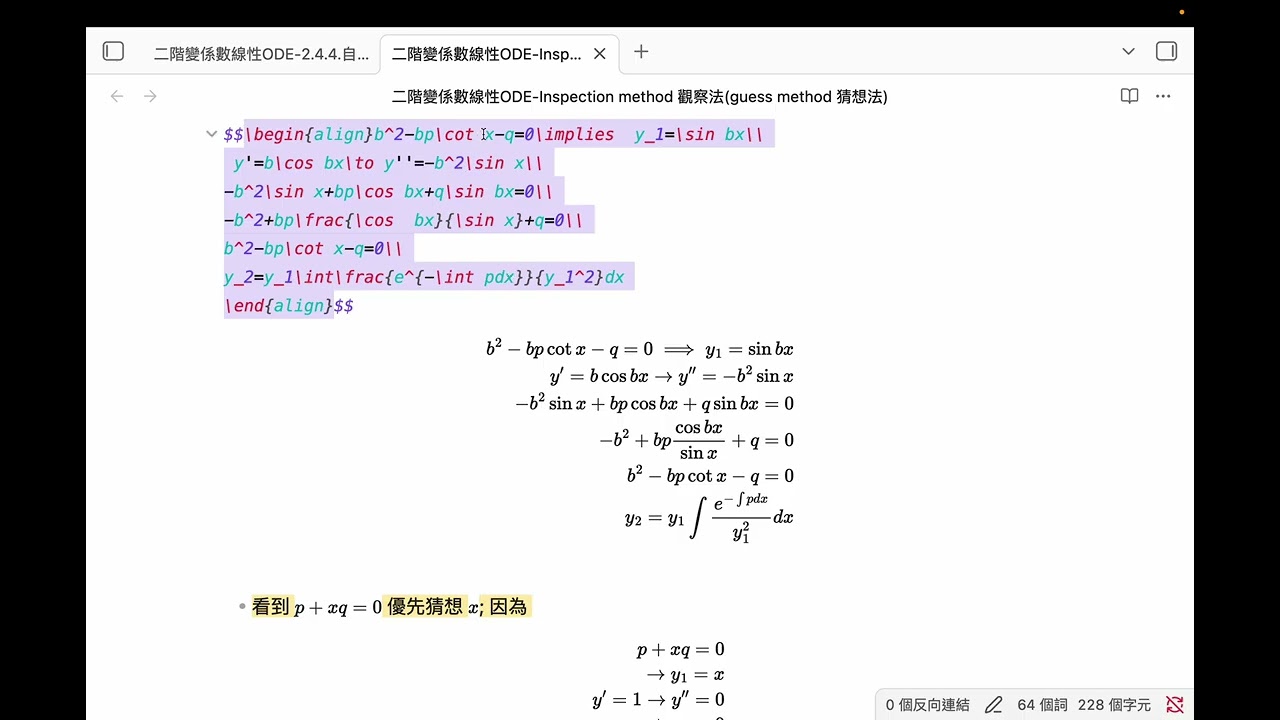Select the active ODE-Insp... tab
Image resolution: width=1280 pixels, height=720 pixels.
[x=486, y=54]
